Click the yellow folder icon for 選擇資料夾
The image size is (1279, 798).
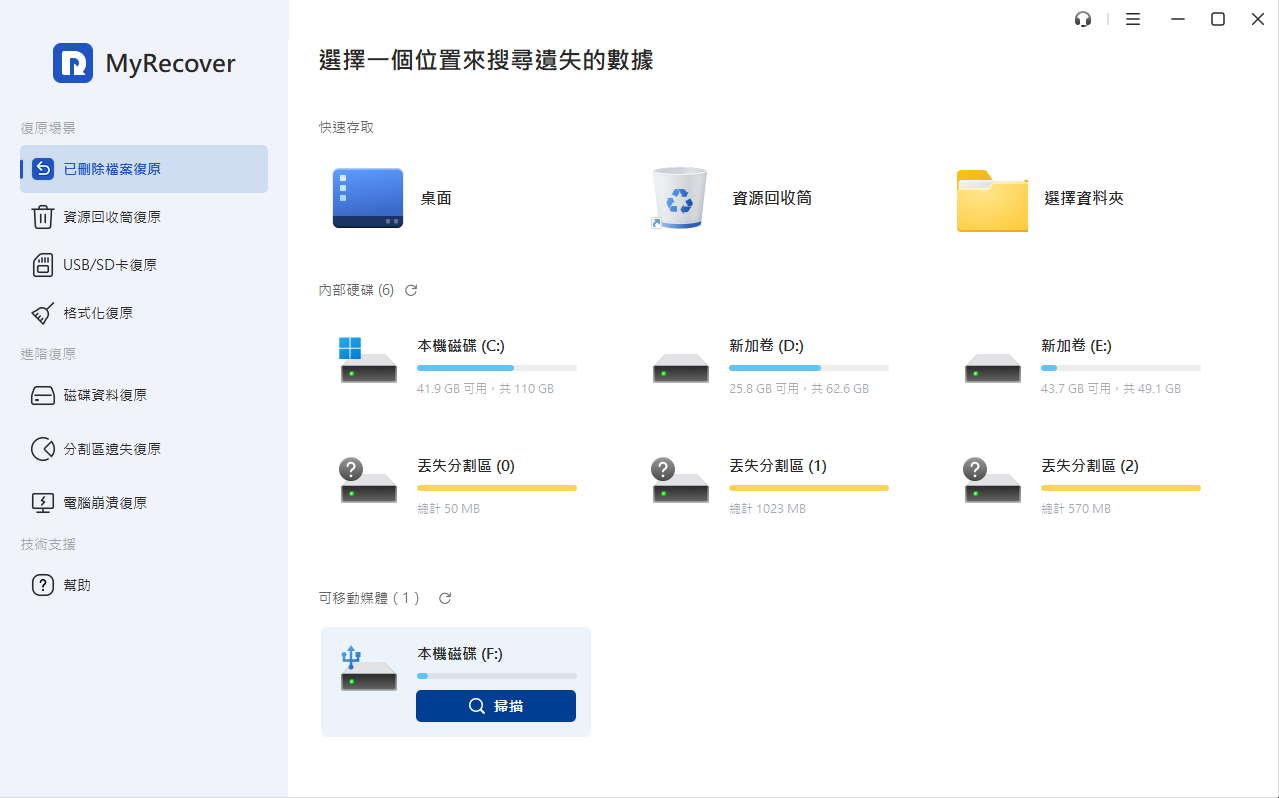tap(992, 200)
